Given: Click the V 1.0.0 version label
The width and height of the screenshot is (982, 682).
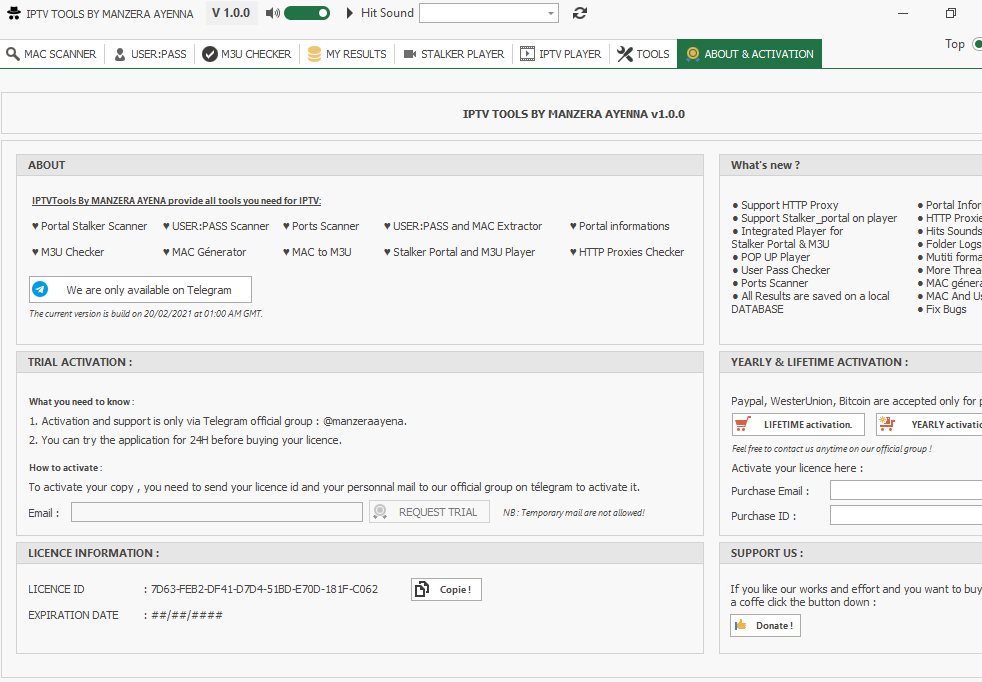Looking at the screenshot, I should coord(231,13).
